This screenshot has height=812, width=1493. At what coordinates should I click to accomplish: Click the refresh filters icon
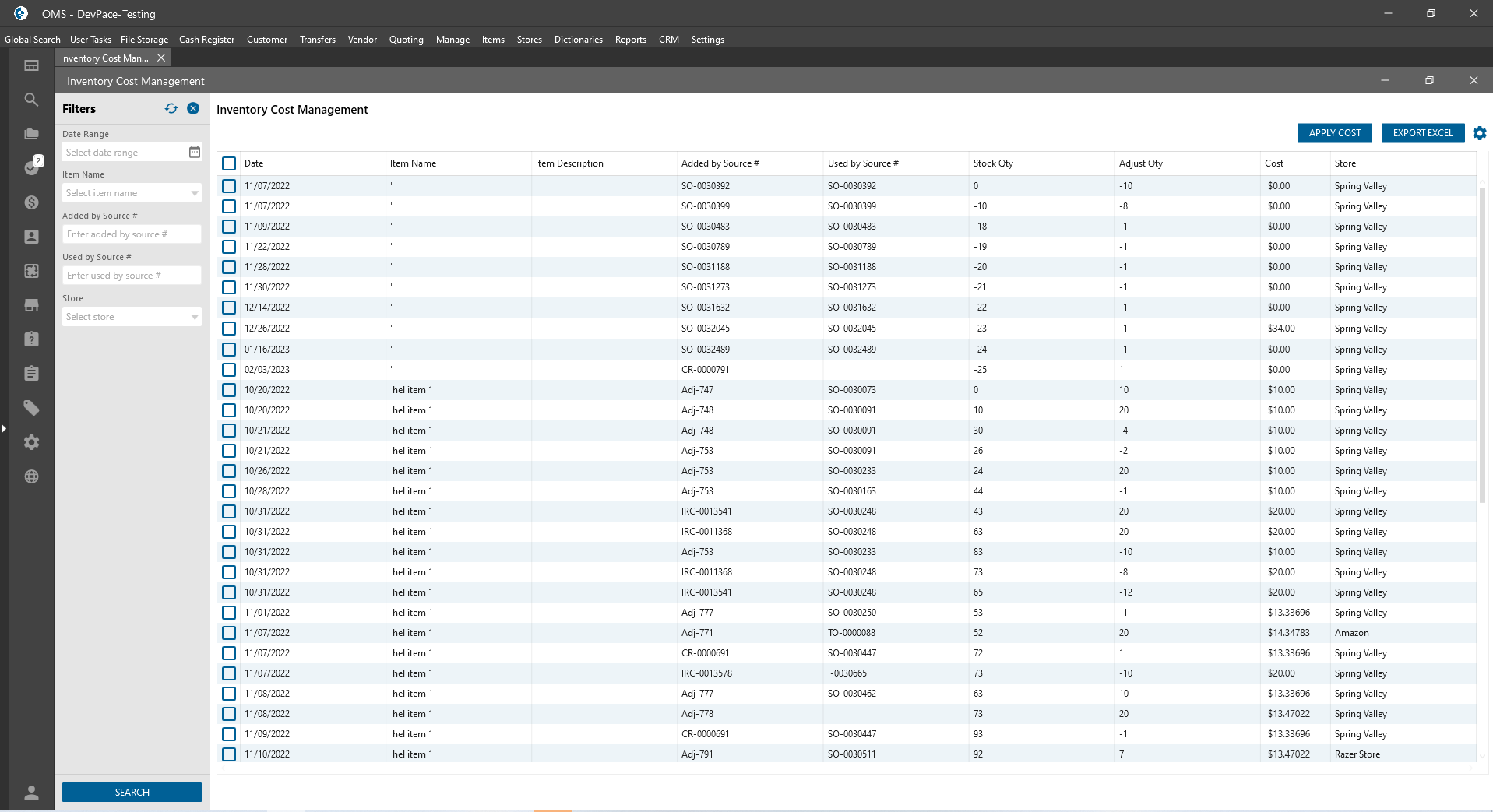tap(171, 109)
